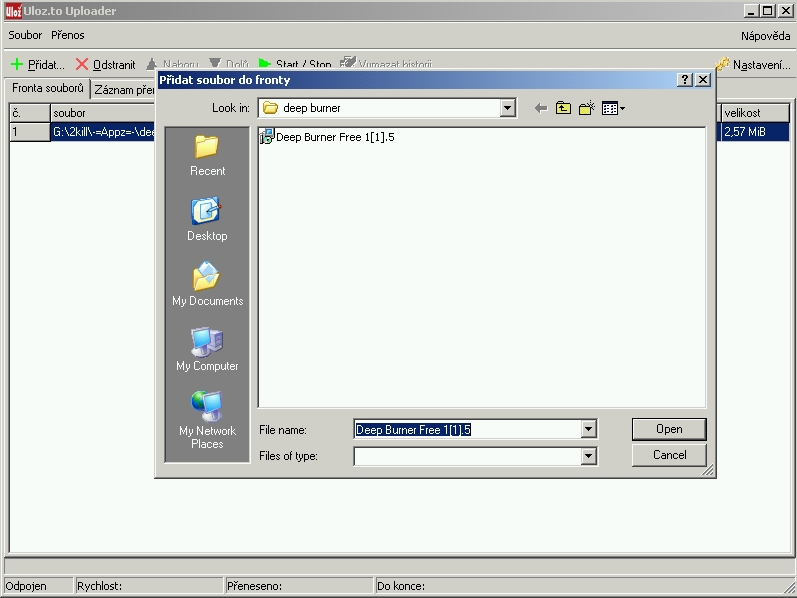Expand the Files of type dropdown

tap(588, 456)
